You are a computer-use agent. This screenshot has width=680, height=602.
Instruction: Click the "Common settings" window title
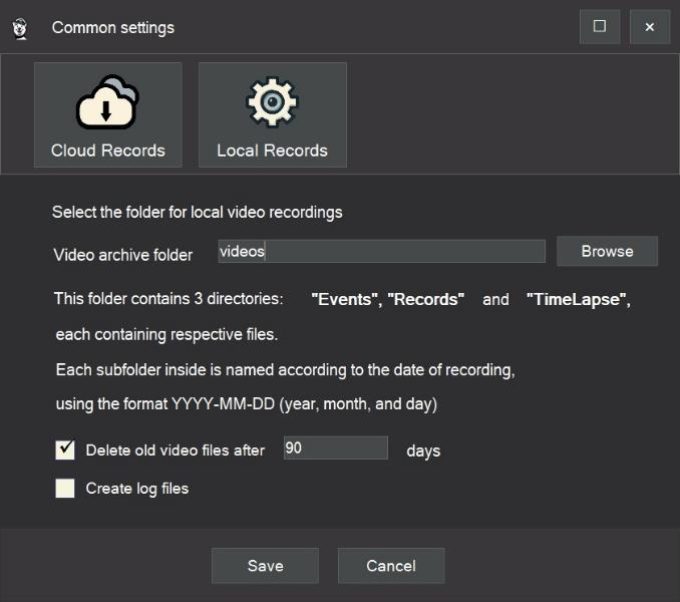point(113,27)
